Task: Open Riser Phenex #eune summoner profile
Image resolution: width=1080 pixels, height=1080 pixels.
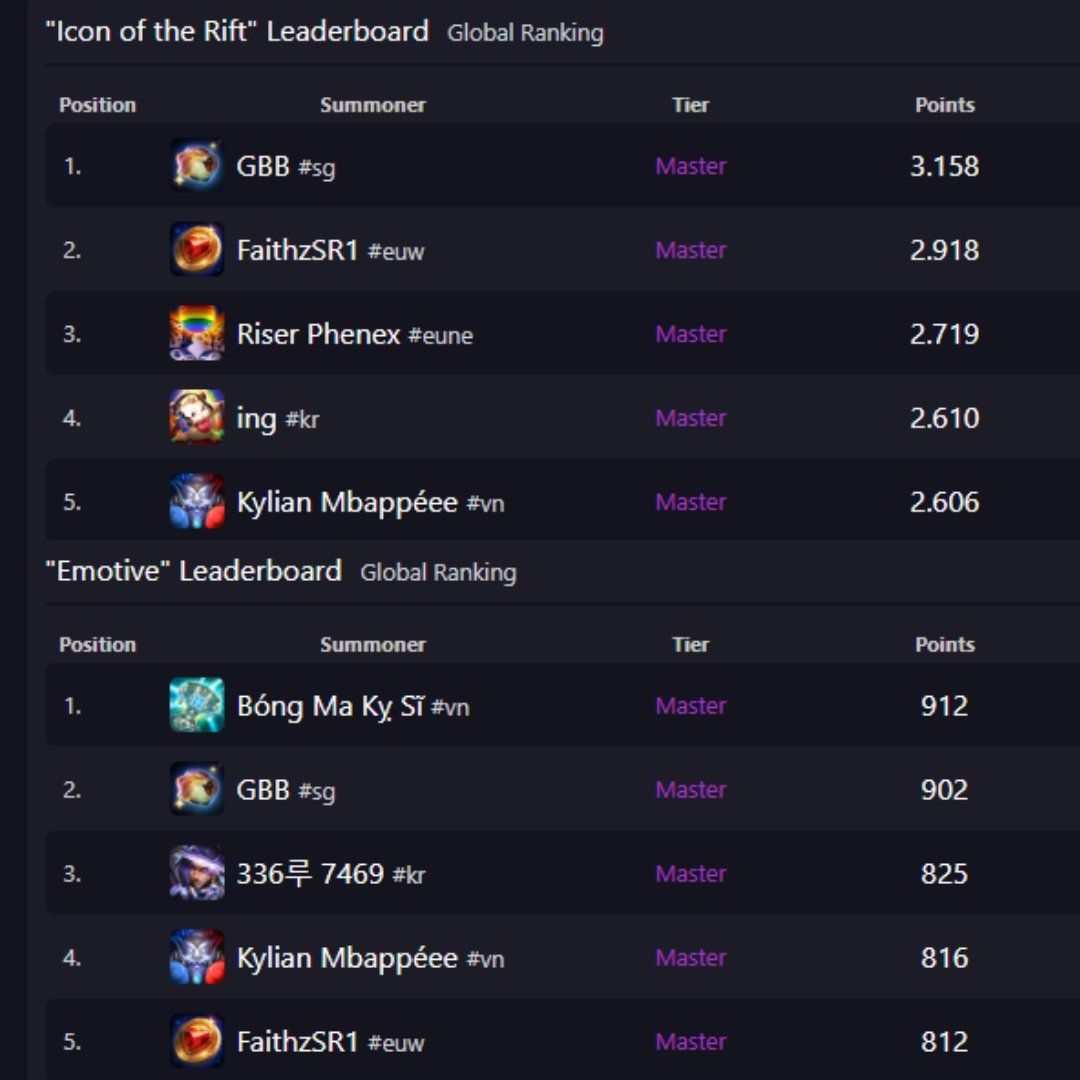Action: click(x=355, y=335)
